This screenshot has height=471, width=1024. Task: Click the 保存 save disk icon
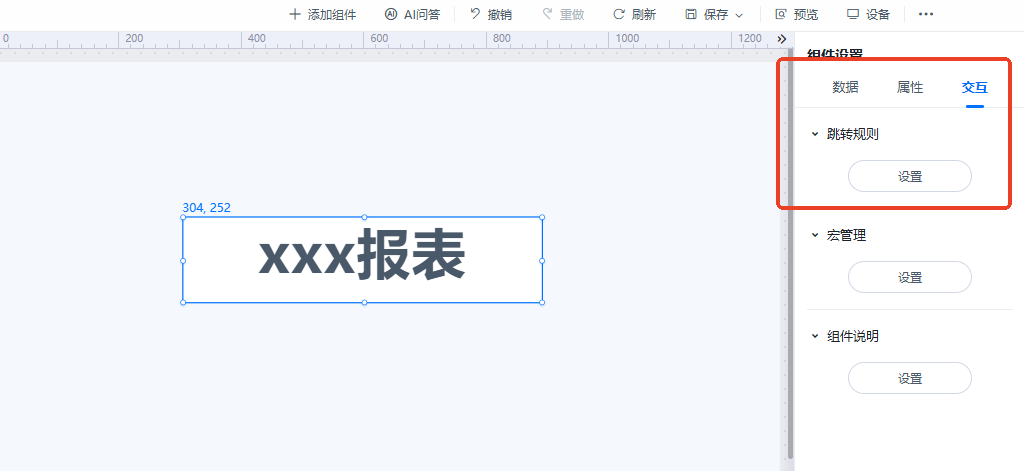(x=691, y=14)
